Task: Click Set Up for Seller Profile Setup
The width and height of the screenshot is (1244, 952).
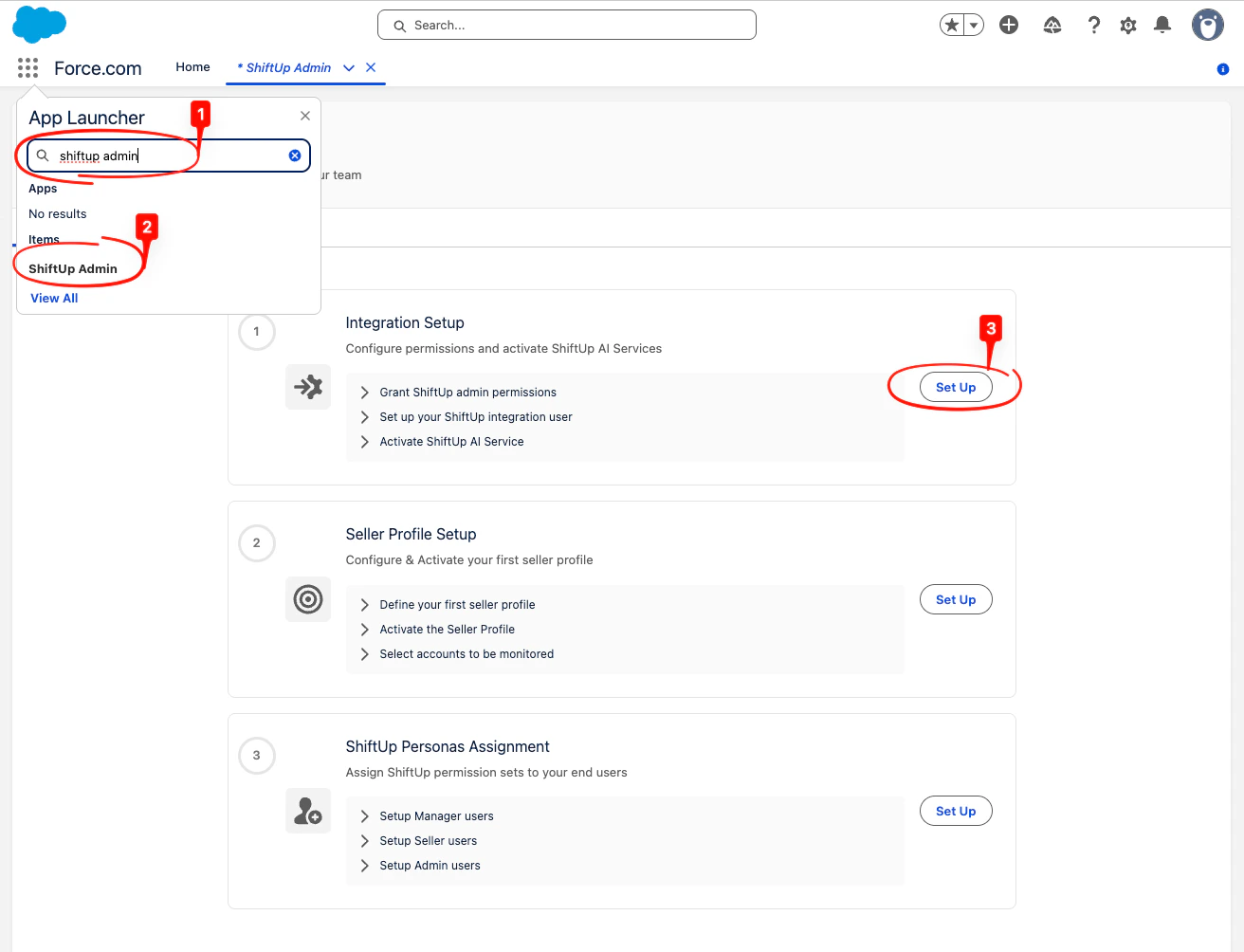Action: 956,599
